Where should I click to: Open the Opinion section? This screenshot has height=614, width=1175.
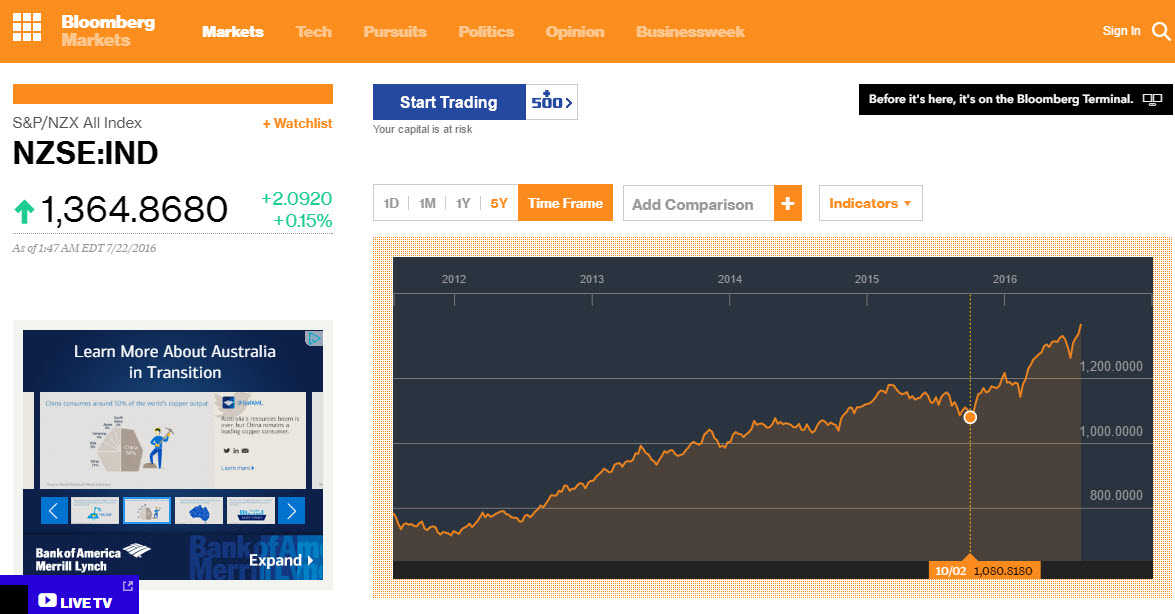coord(575,31)
